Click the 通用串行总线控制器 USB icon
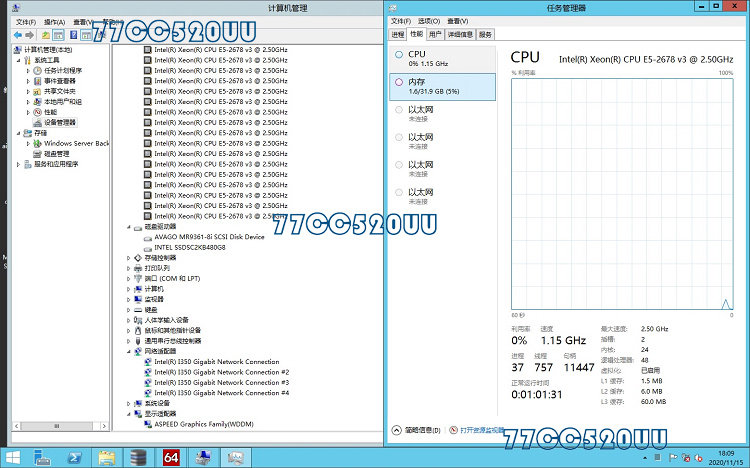 coord(138,341)
